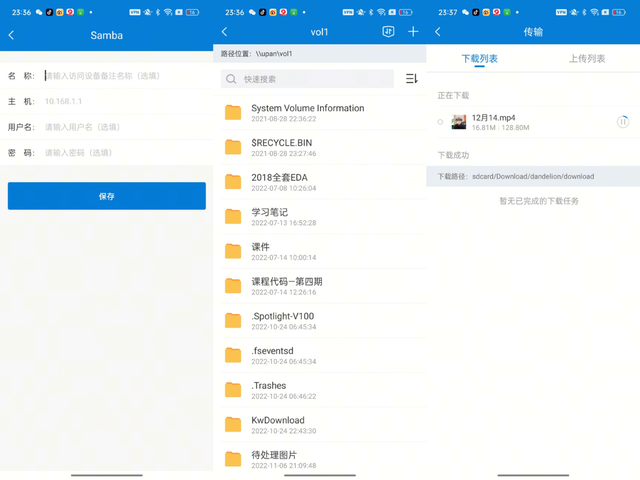
Task: Open the sort order icon beside search
Action: [x=411, y=78]
